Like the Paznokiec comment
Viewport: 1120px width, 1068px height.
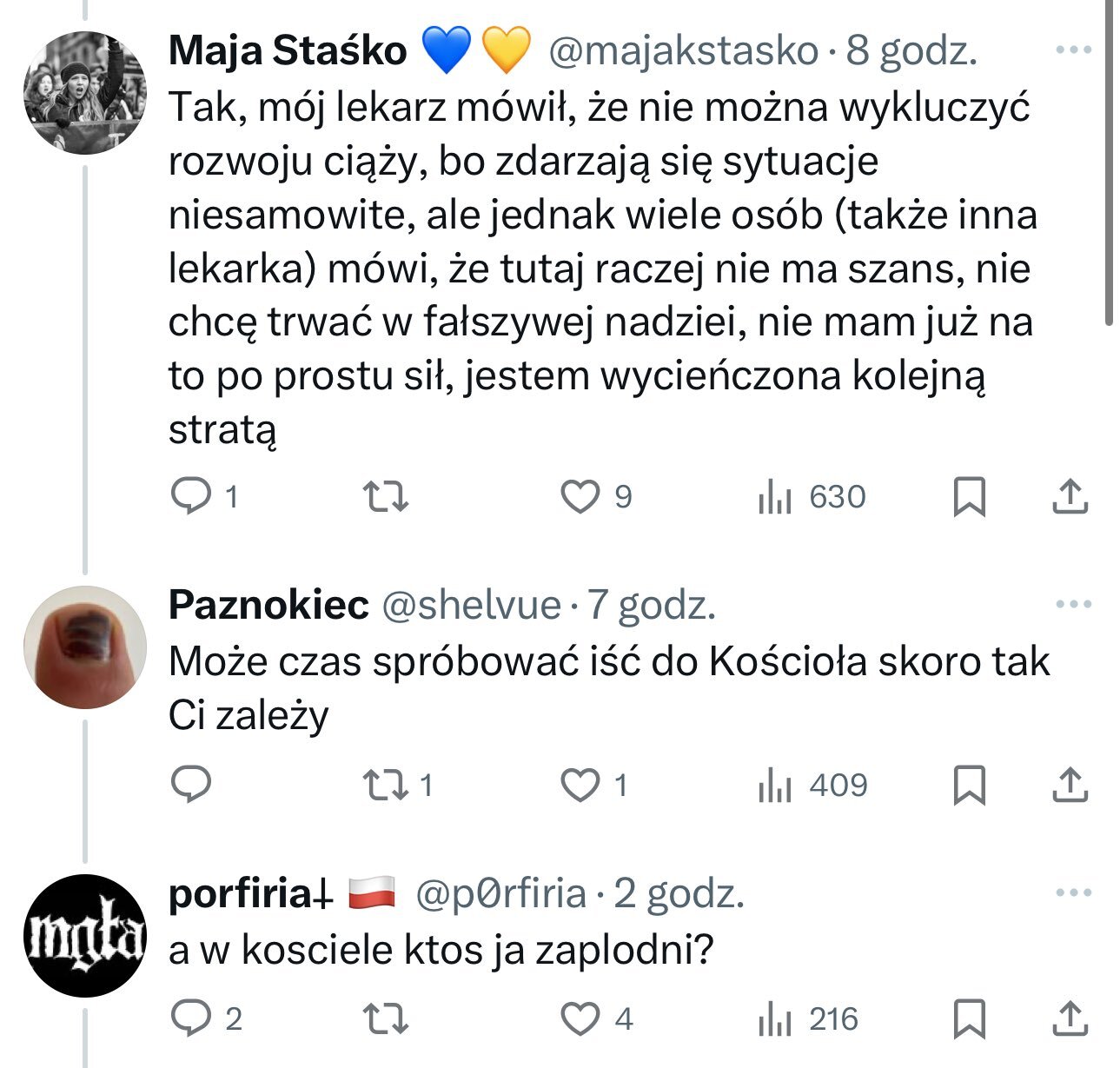[580, 785]
